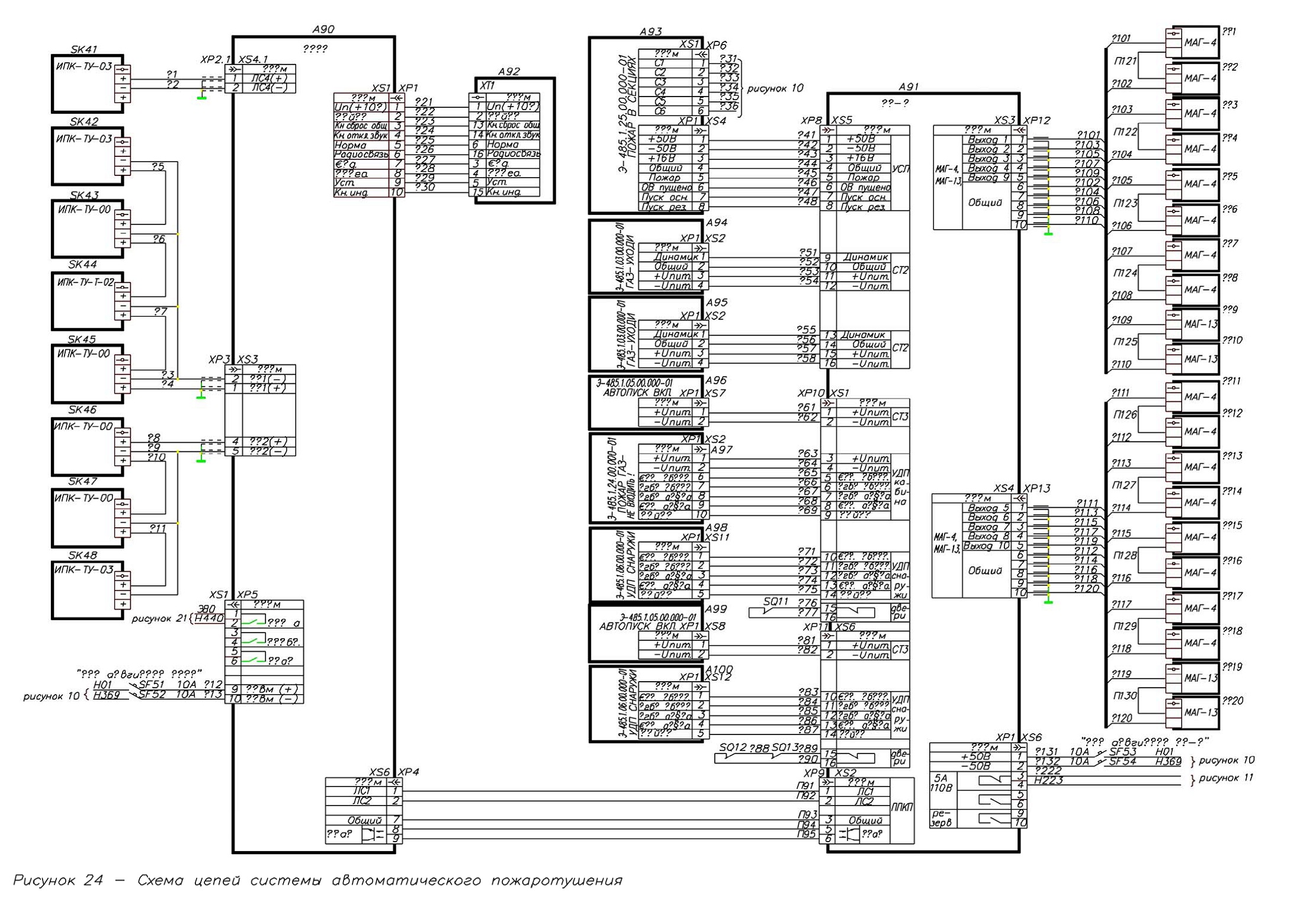This screenshot has height=921, width=1316.
Task: Click the A97 block designation
Action: 722,450
